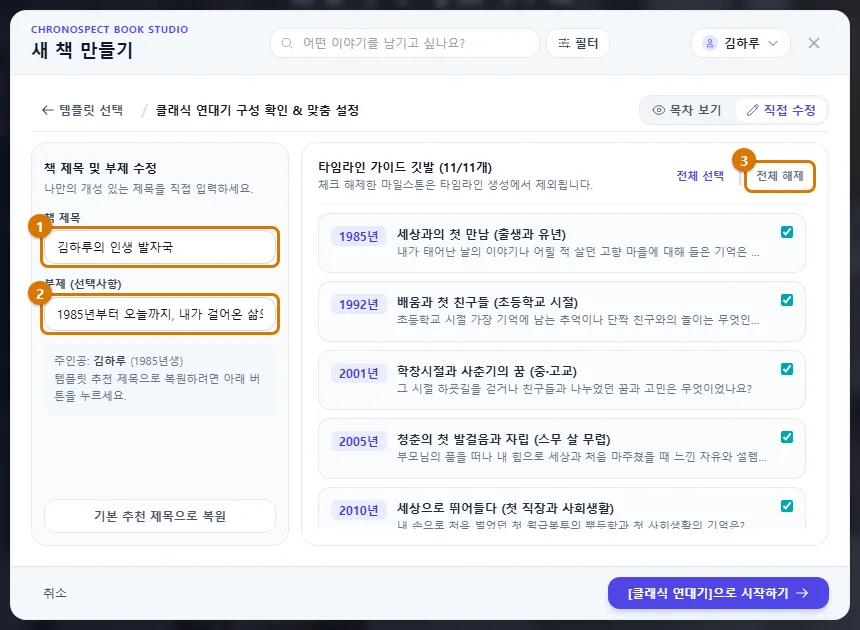
Task: Click the 2010년 year badge
Action: point(359,510)
